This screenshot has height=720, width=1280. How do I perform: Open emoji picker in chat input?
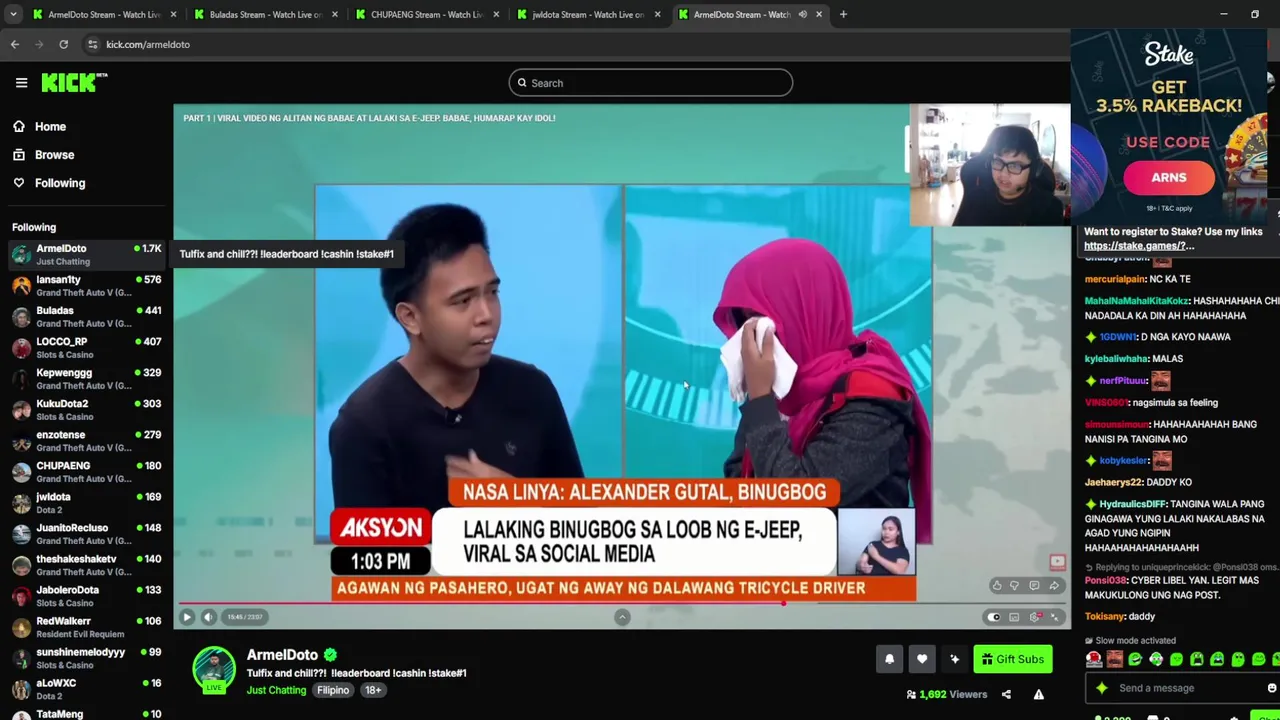[x=1271, y=688]
